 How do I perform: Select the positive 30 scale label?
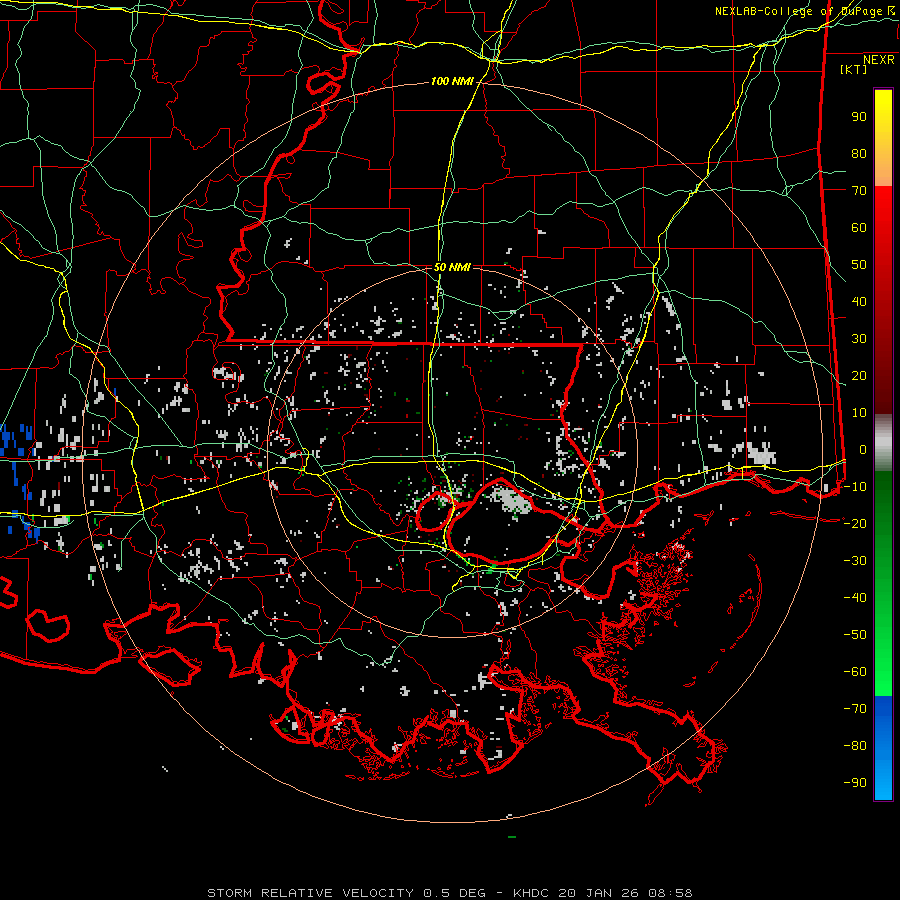pos(859,339)
